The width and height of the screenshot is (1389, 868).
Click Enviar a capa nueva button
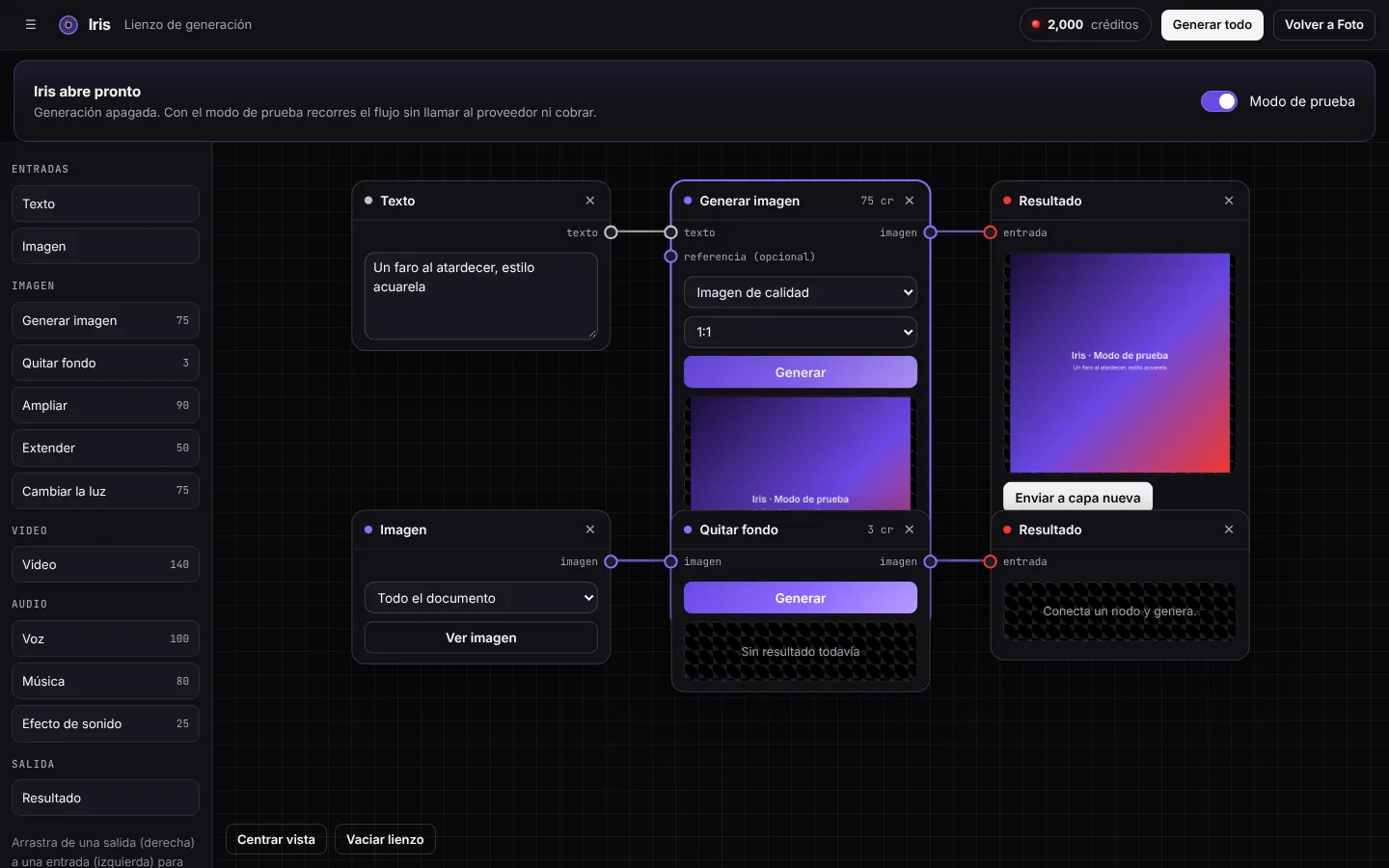1077,497
